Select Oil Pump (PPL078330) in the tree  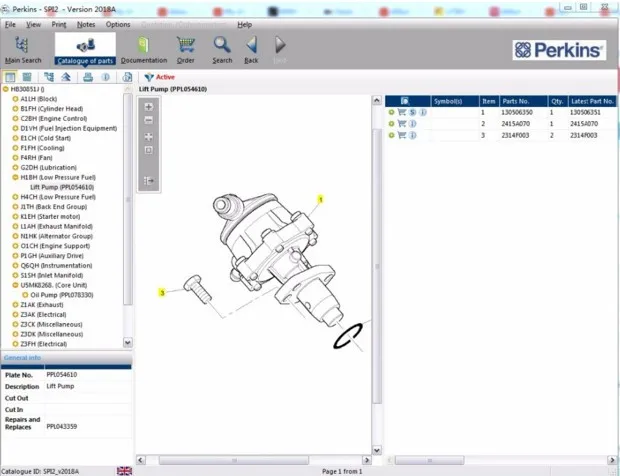point(62,295)
